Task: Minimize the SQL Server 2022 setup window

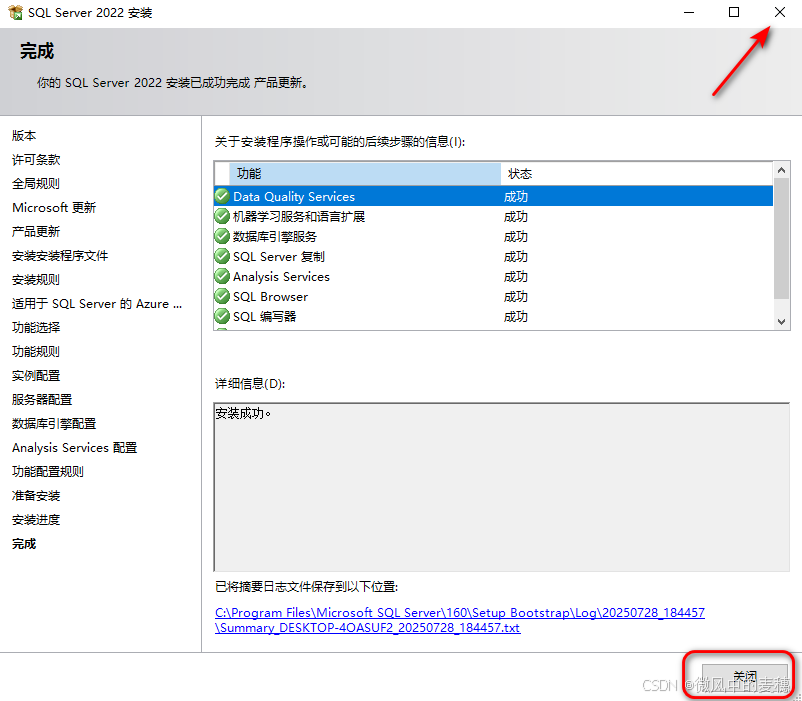Action: [689, 12]
